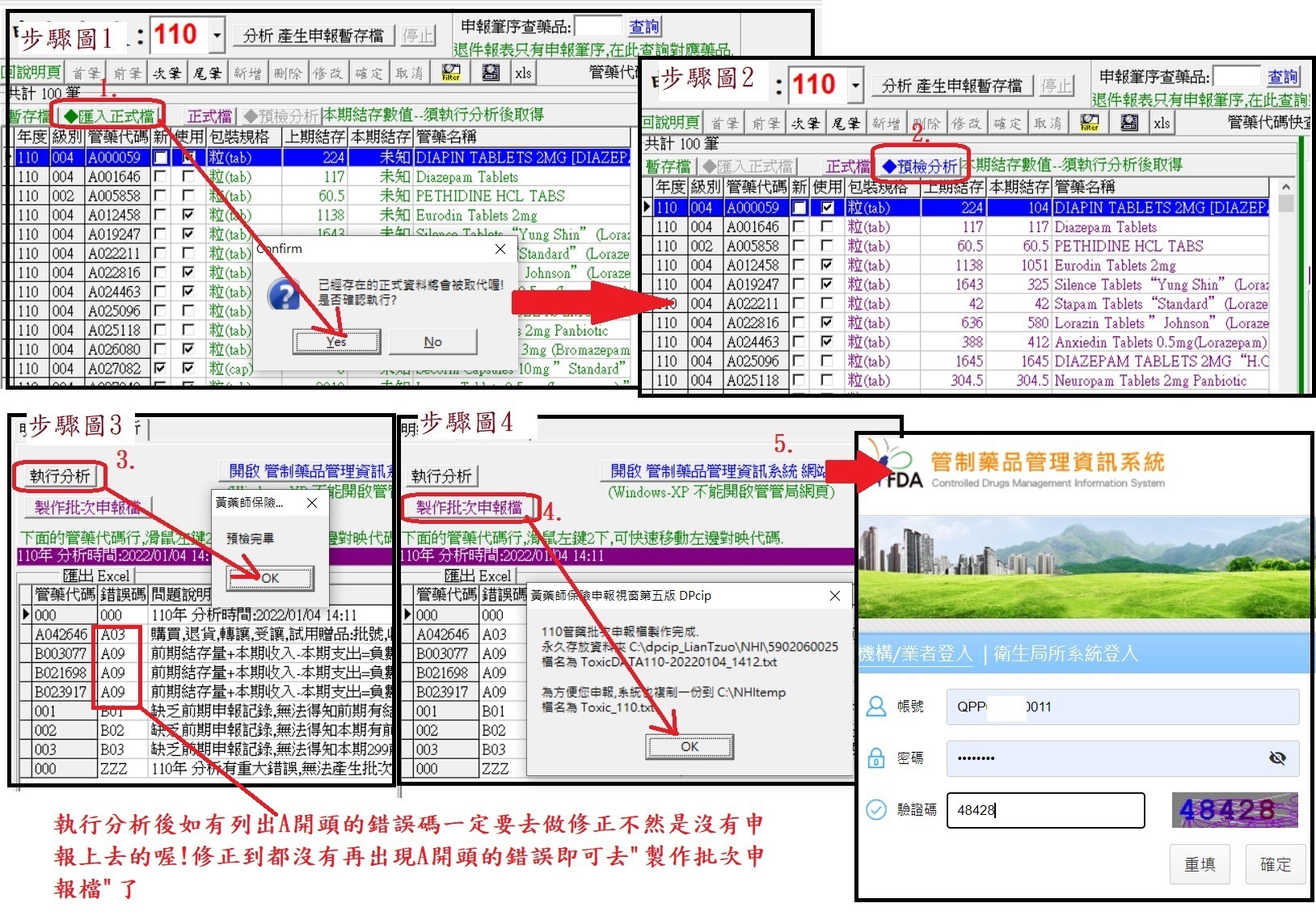This screenshot has height=920, width=1316.
Task: Close the 申報視窗第五版 DPcip dialog with its X
Action: (x=835, y=596)
